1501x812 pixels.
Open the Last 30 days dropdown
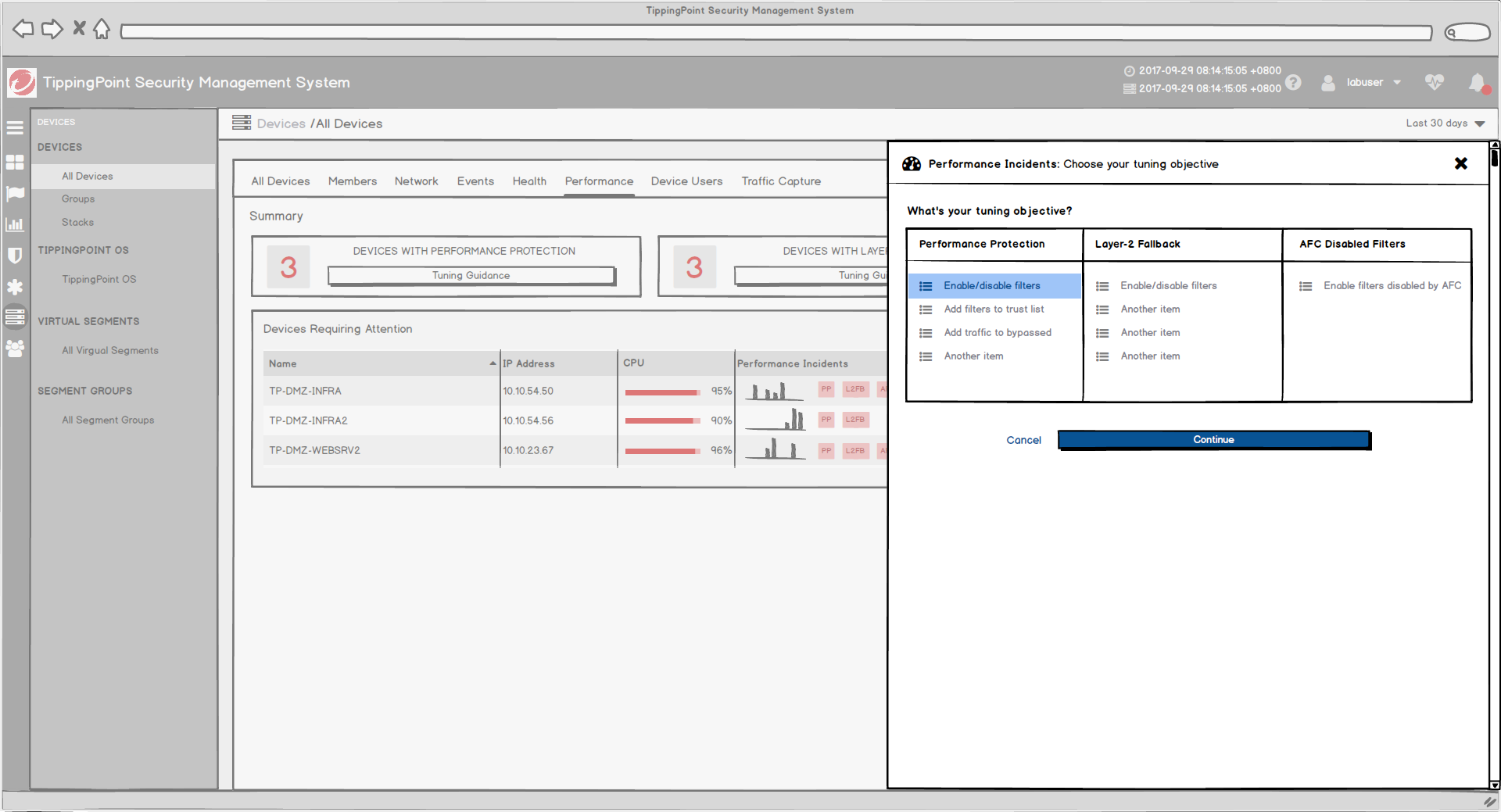click(1445, 123)
